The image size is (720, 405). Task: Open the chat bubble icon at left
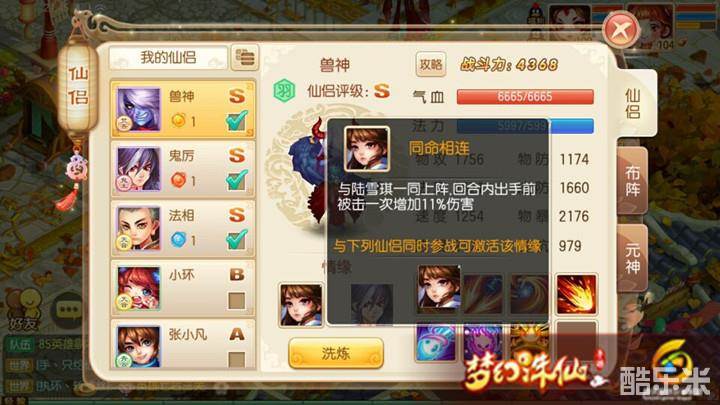coord(69,309)
